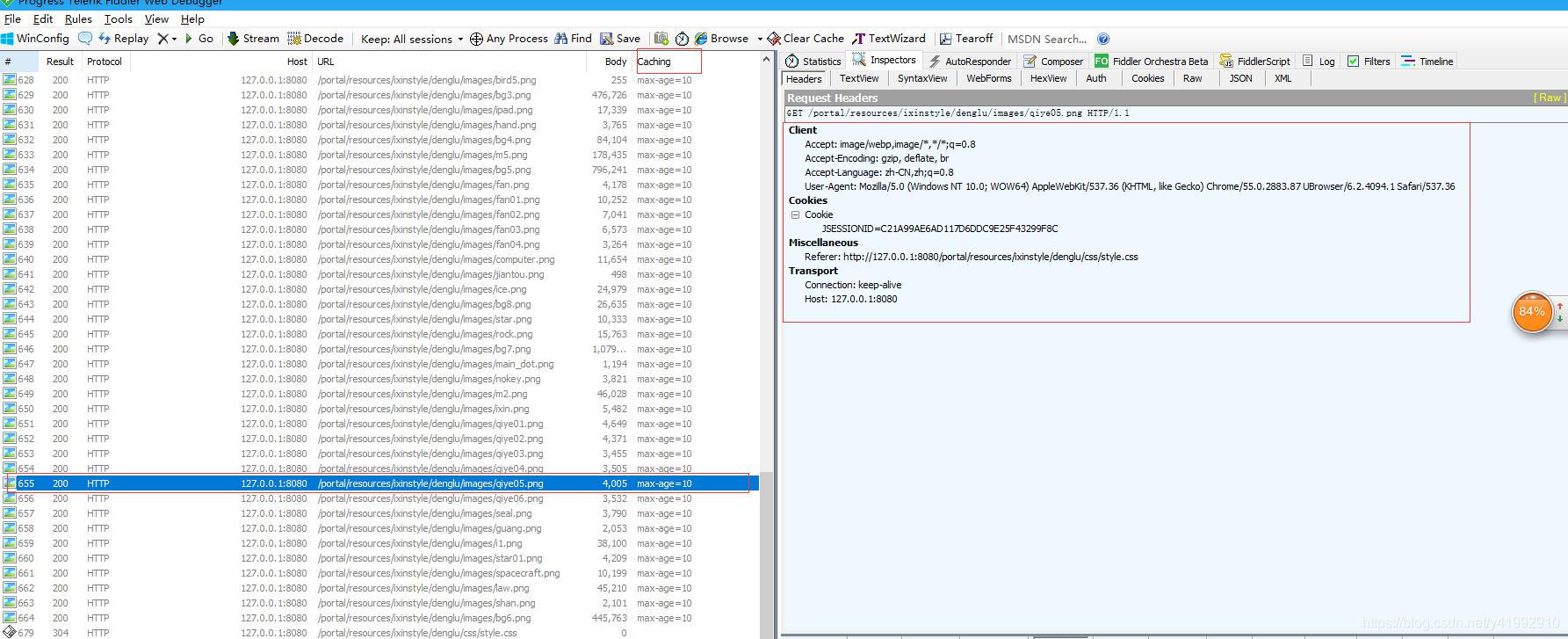Open the Rules menu

pyautogui.click(x=78, y=18)
